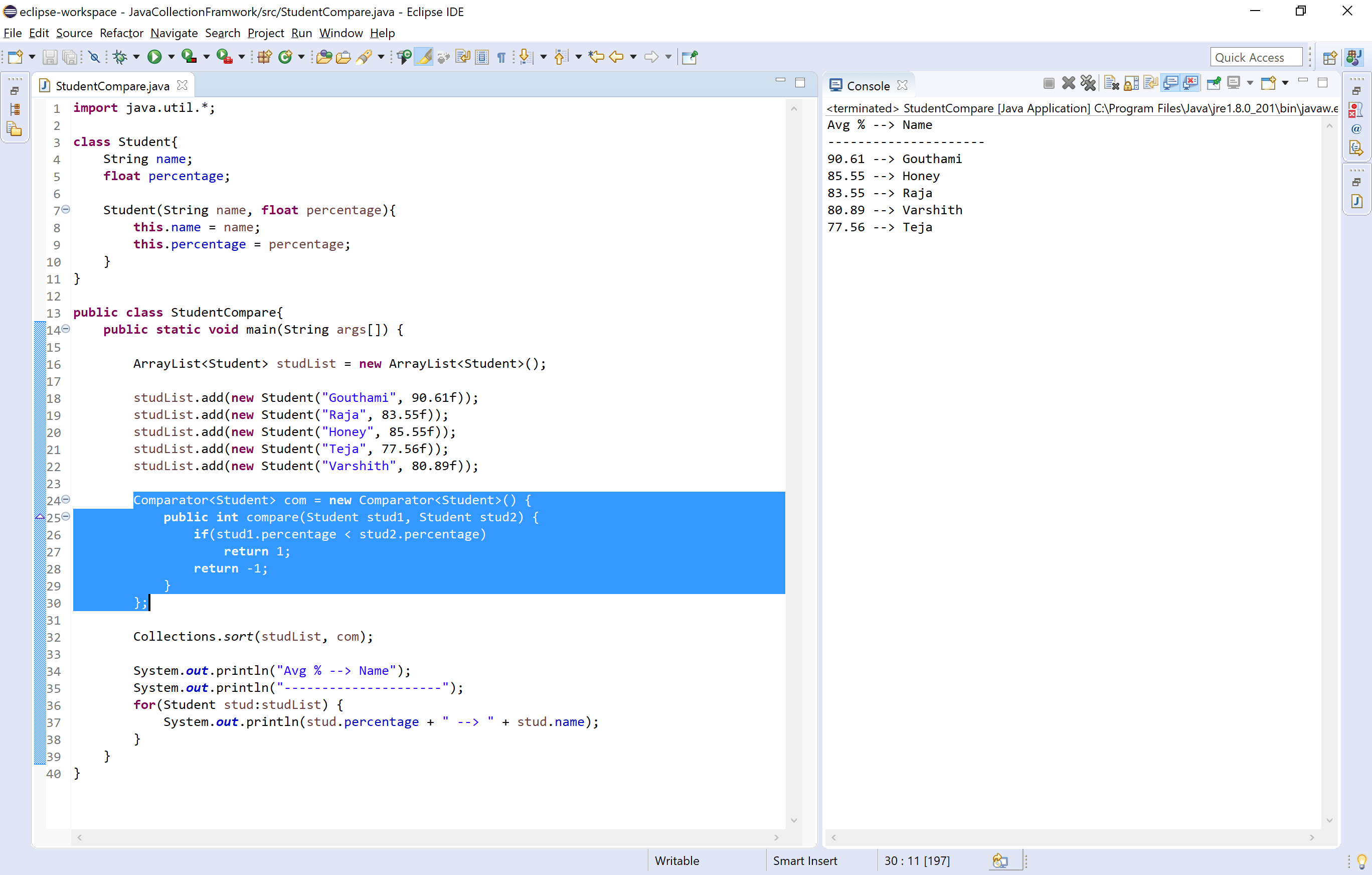The width and height of the screenshot is (1372, 875).
Task: Clear the Console output
Action: click(1110, 83)
